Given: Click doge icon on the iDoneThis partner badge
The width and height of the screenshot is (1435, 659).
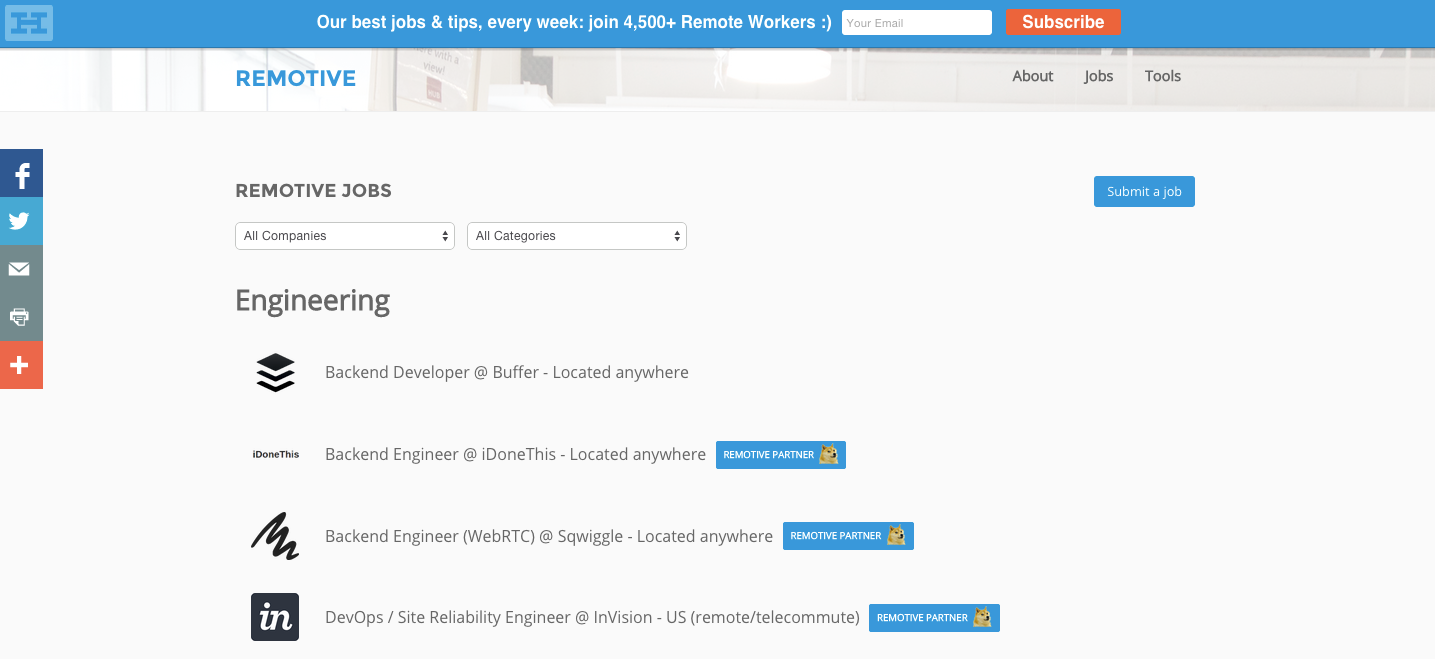Looking at the screenshot, I should 829,454.
